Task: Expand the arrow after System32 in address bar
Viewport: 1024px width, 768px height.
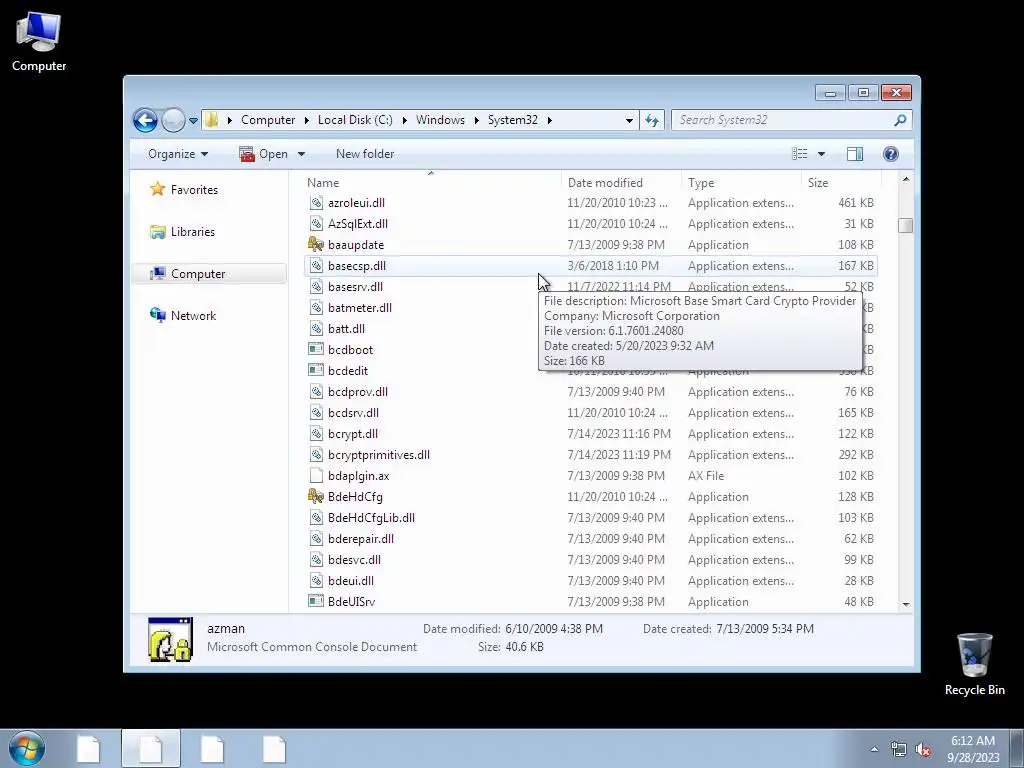Action: tap(550, 120)
